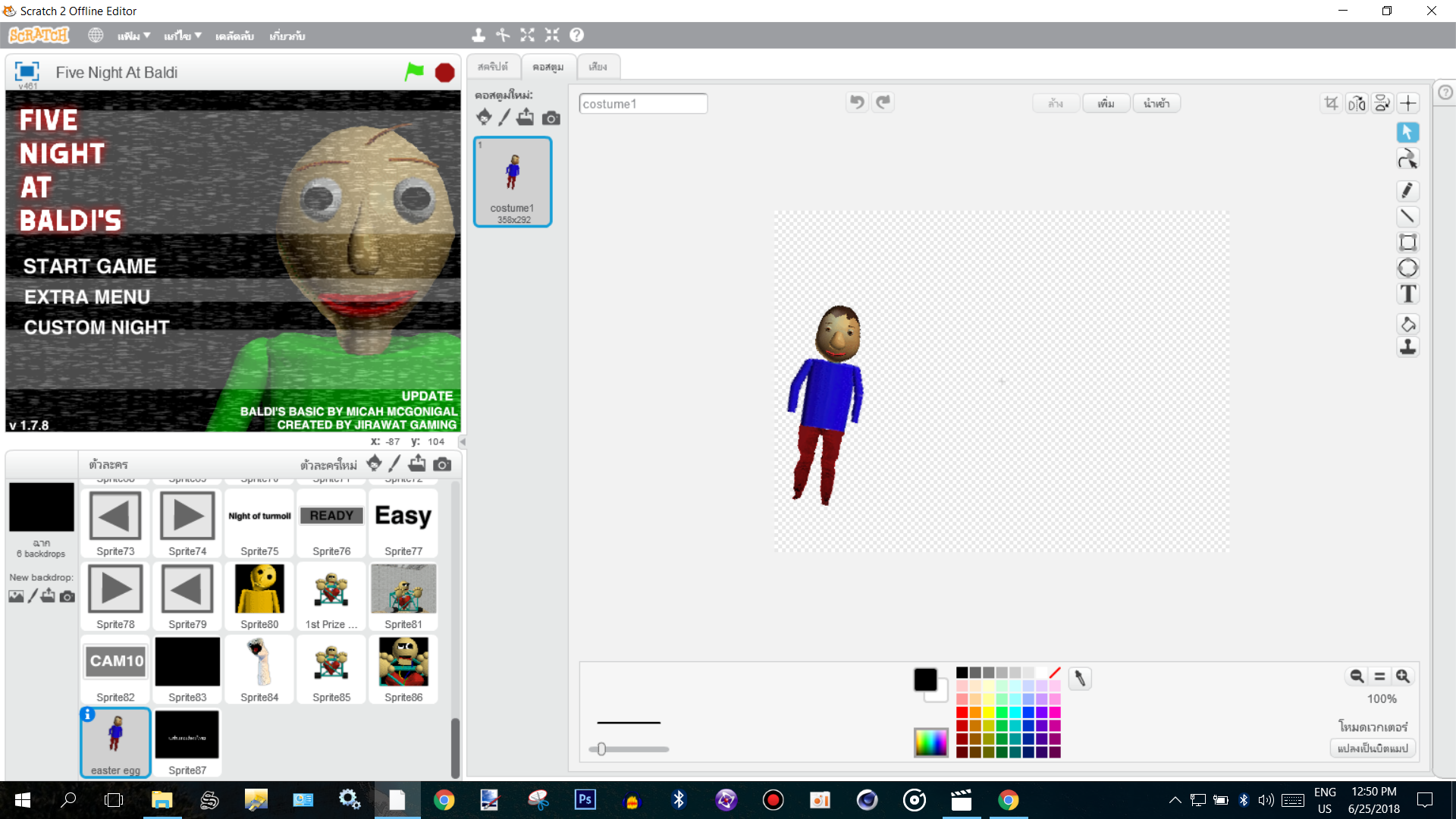This screenshot has width=1456, height=819.
Task: Open the camera to capture a new costume
Action: (x=551, y=118)
